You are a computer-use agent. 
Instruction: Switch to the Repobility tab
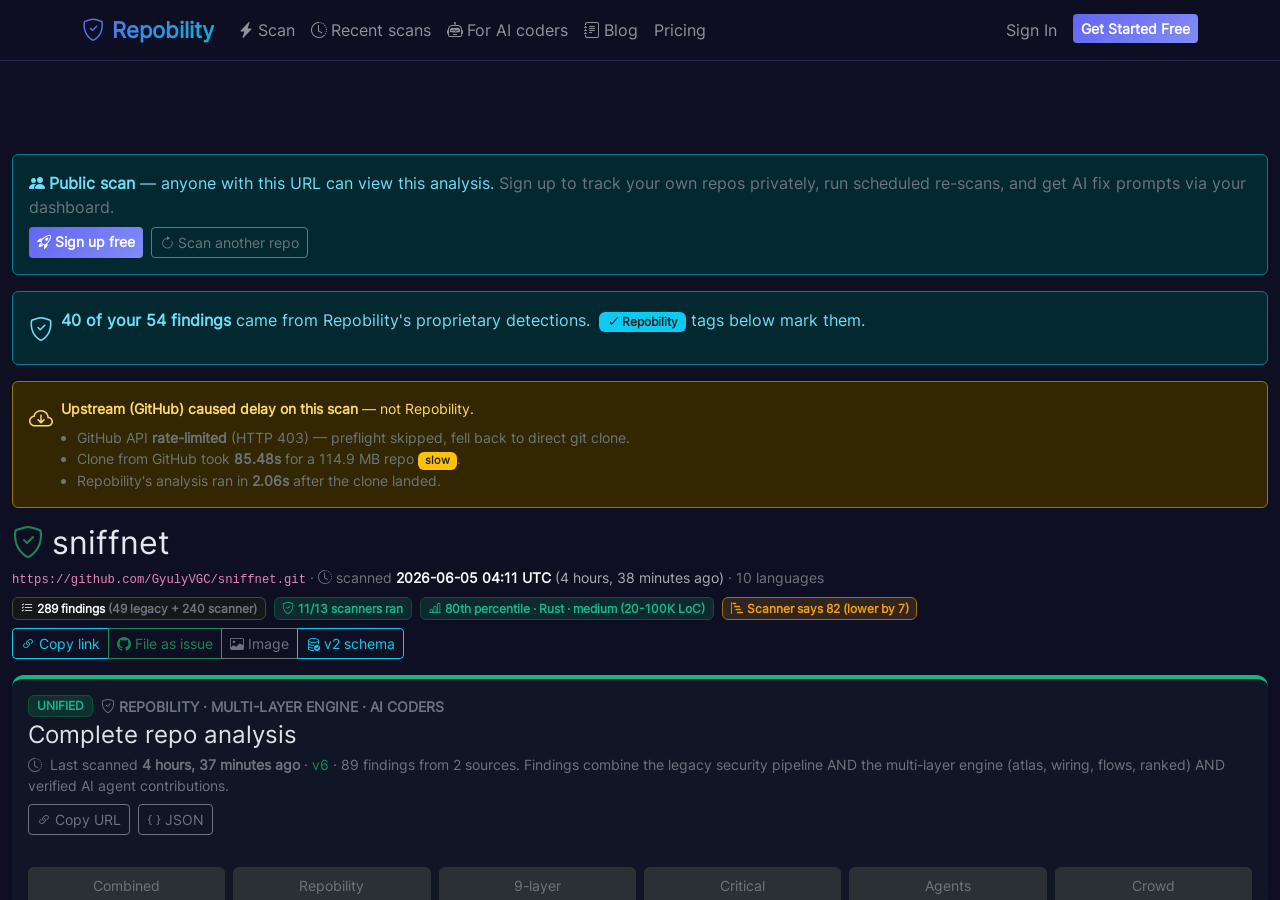[x=332, y=885]
